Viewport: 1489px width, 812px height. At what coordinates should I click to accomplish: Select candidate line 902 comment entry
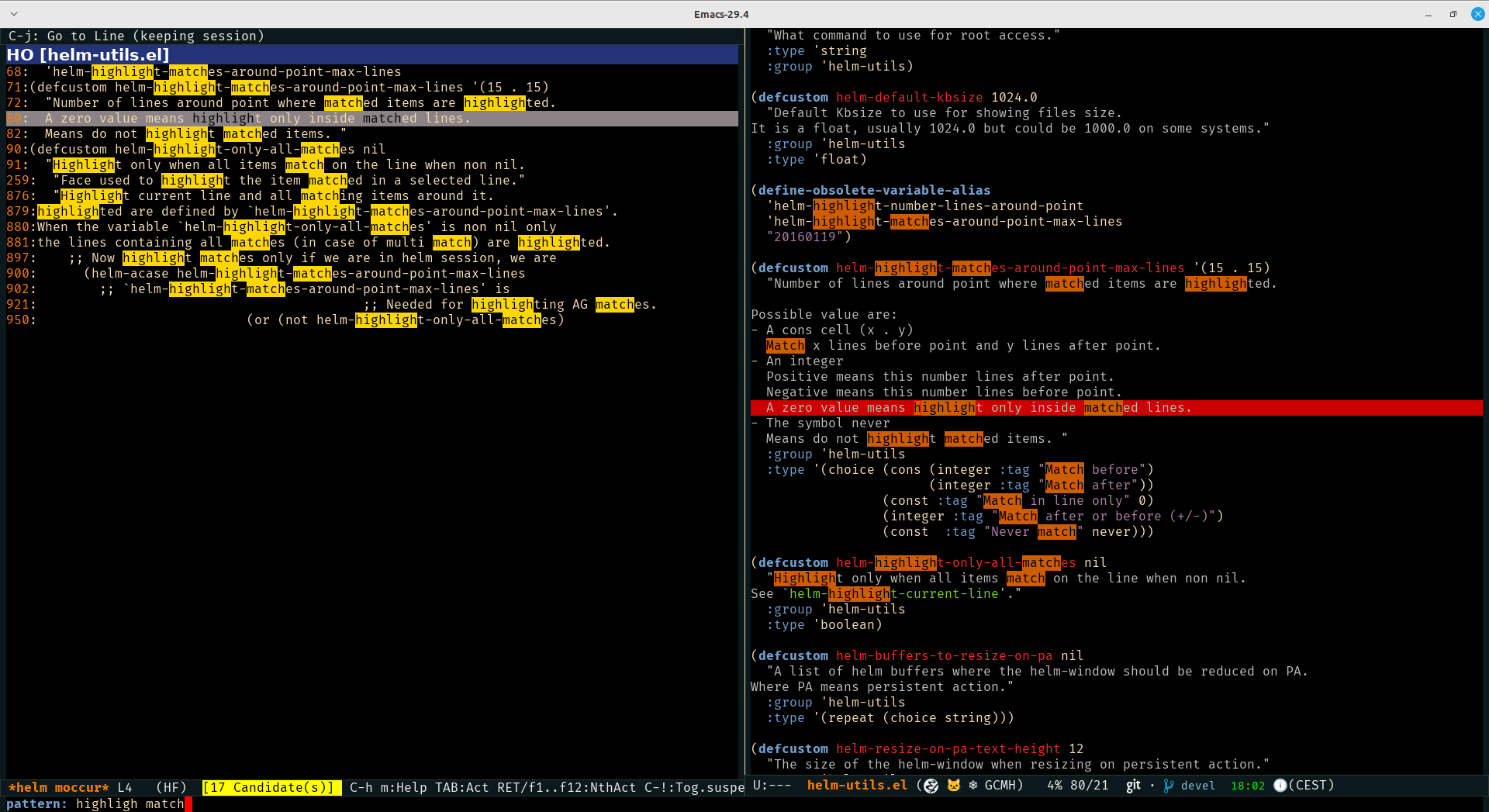tap(372, 289)
